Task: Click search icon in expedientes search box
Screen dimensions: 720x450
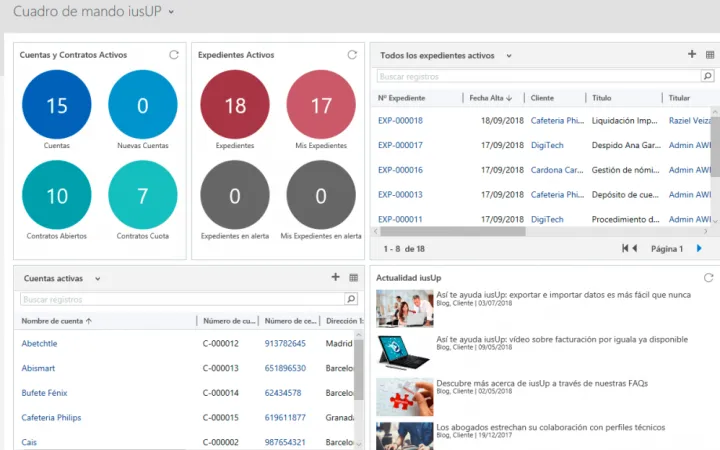Action: tap(708, 76)
